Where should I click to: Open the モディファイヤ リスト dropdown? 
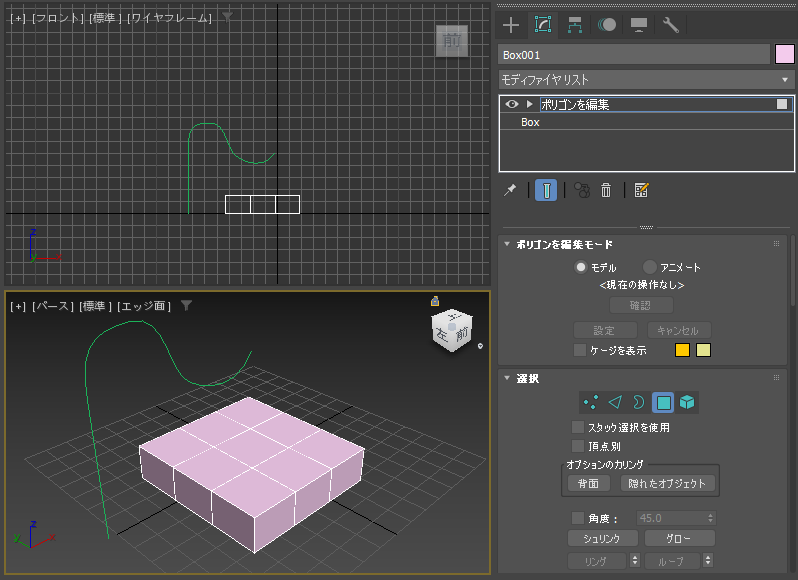646,80
